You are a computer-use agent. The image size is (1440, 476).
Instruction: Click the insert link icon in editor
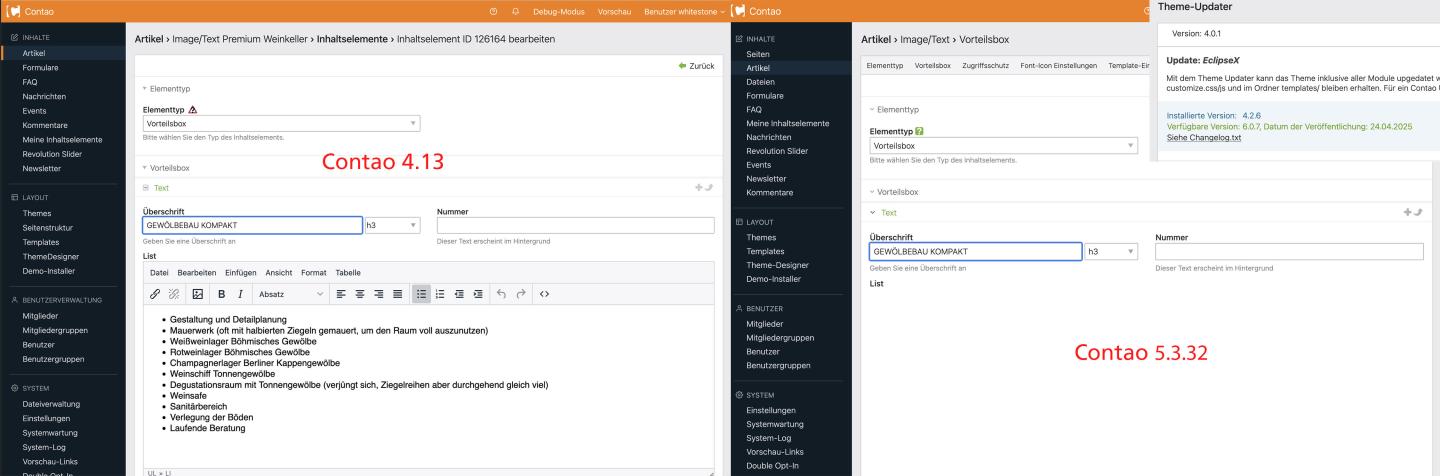click(x=155, y=294)
